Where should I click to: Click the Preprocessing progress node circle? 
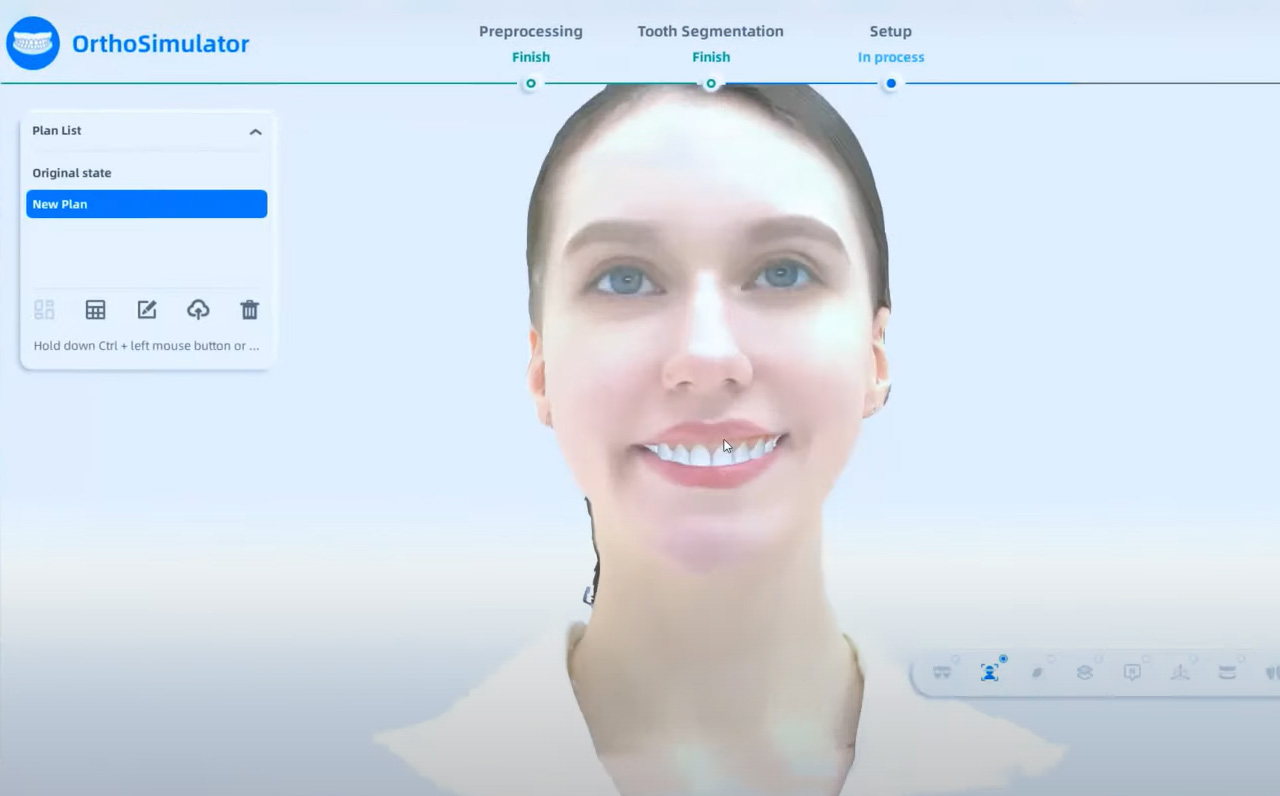click(531, 84)
